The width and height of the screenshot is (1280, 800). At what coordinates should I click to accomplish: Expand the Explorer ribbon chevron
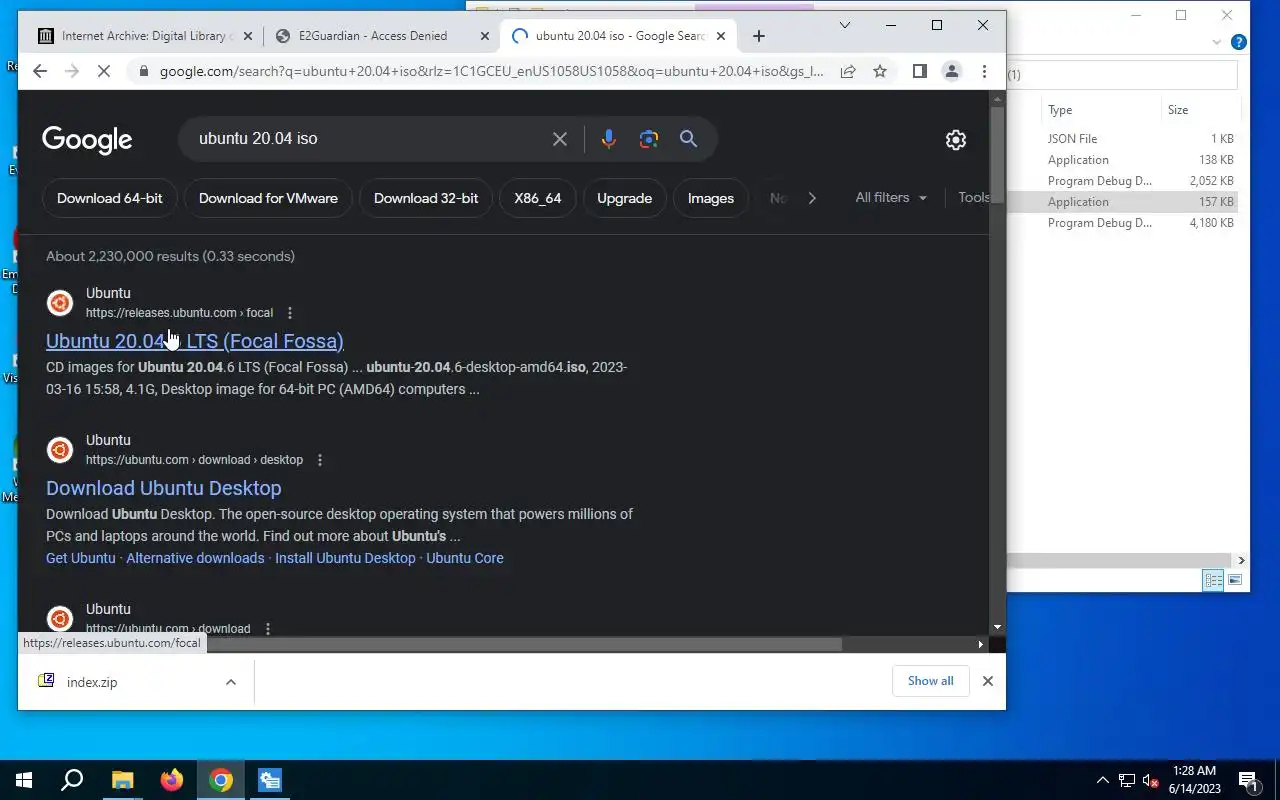pos(1217,43)
